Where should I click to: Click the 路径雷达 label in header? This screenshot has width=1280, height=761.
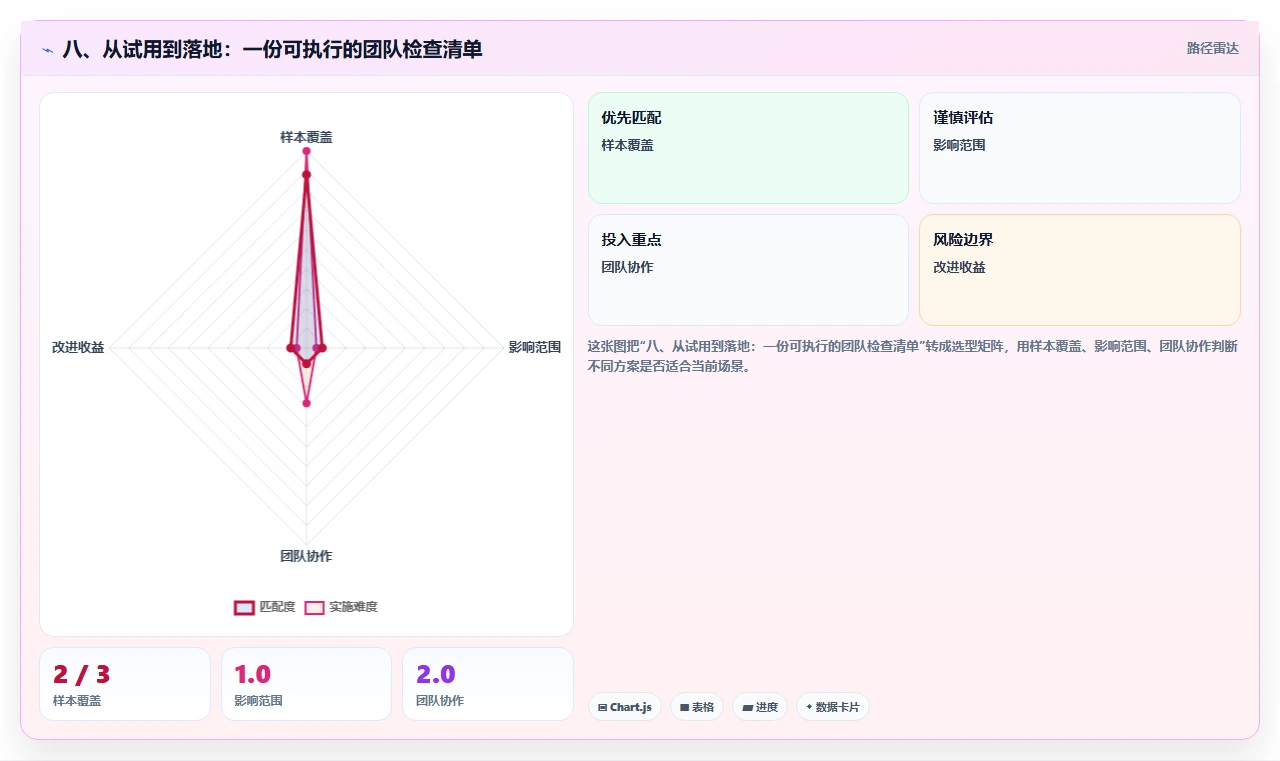tap(1212, 48)
